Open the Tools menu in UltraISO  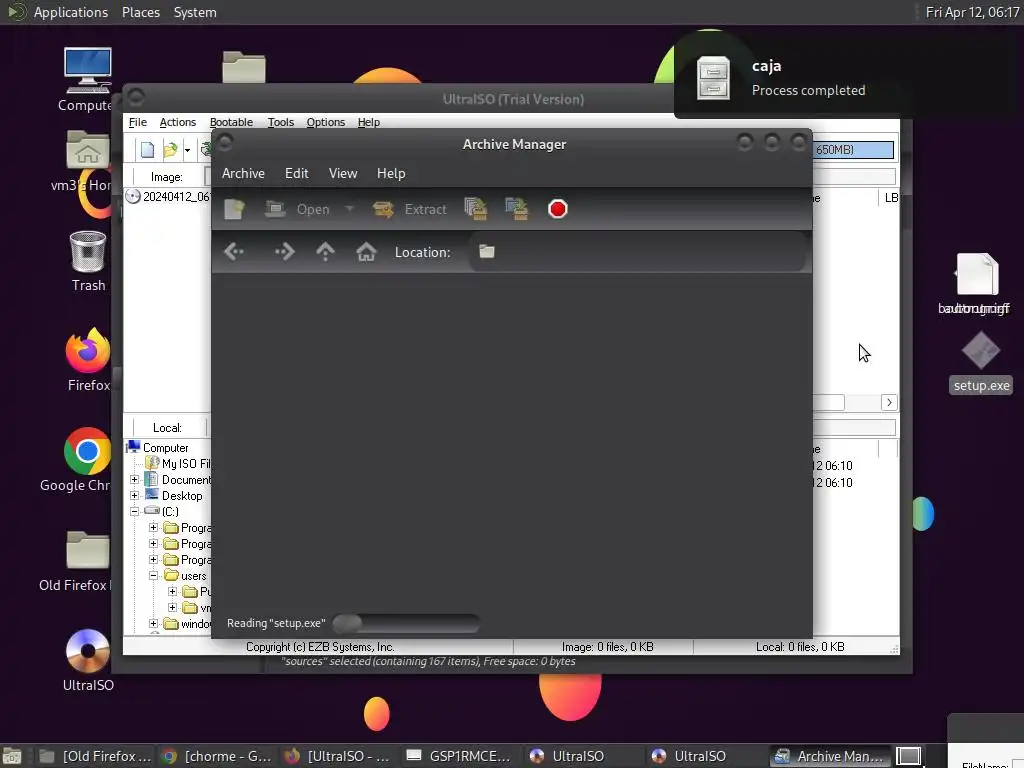tap(281, 122)
